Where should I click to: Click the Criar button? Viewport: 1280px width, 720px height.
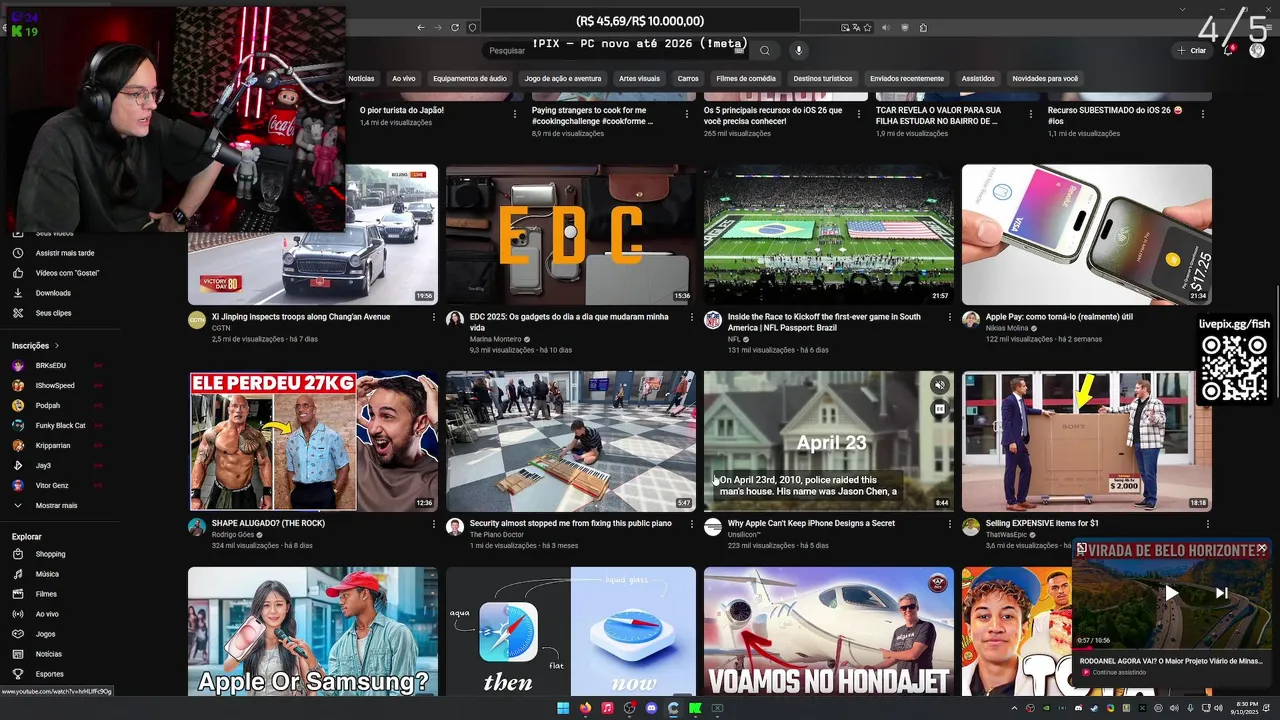(1192, 50)
